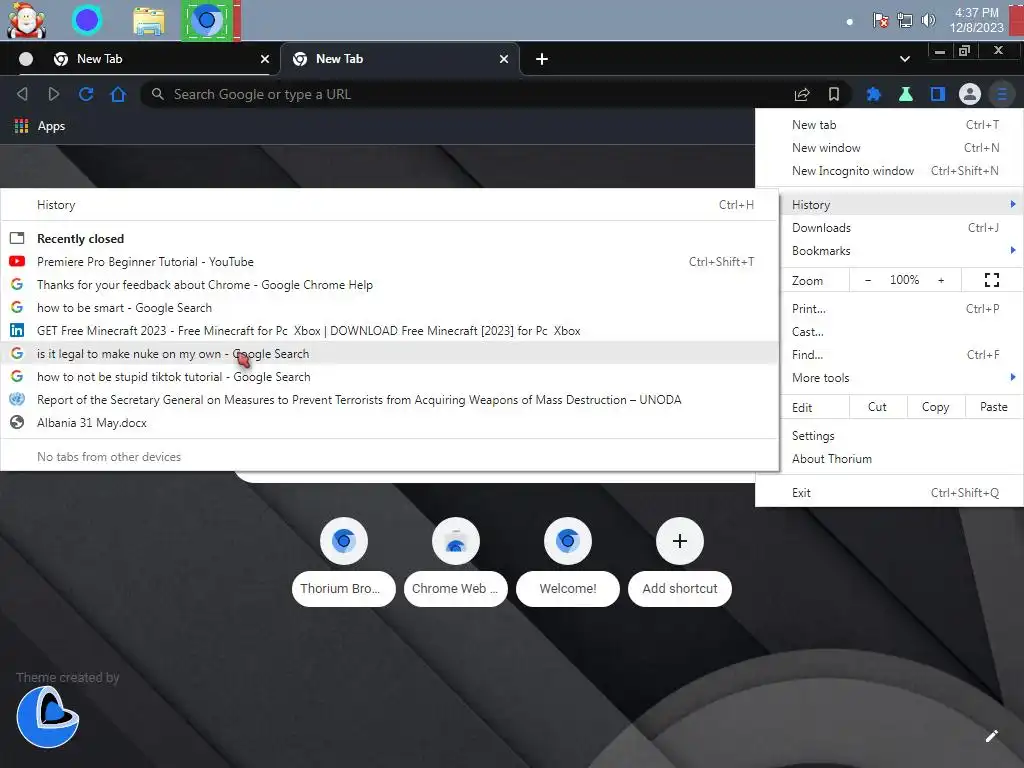Click the browser back arrow

[x=22, y=94]
